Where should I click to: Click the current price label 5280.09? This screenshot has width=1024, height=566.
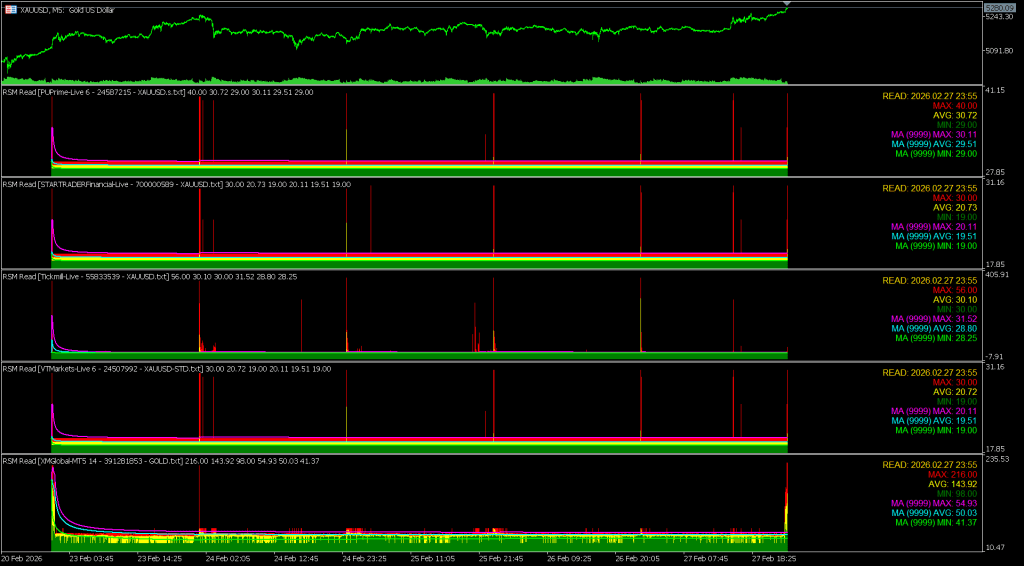(x=1001, y=8)
